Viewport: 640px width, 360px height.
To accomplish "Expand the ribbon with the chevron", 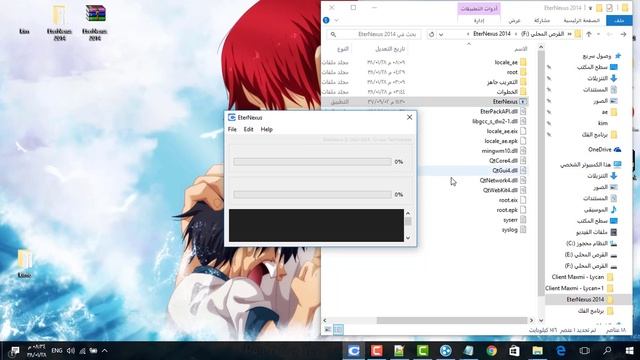I will point(336,20).
